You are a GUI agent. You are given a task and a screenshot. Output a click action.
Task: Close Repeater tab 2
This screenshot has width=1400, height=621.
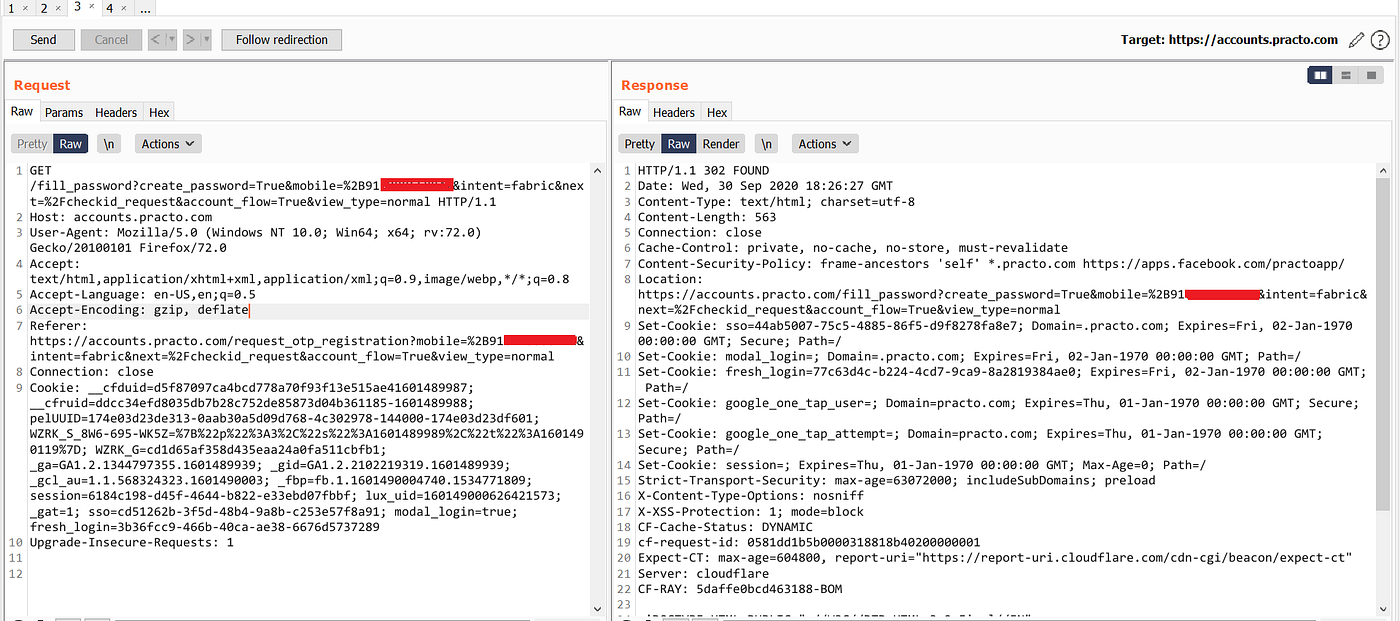[58, 8]
